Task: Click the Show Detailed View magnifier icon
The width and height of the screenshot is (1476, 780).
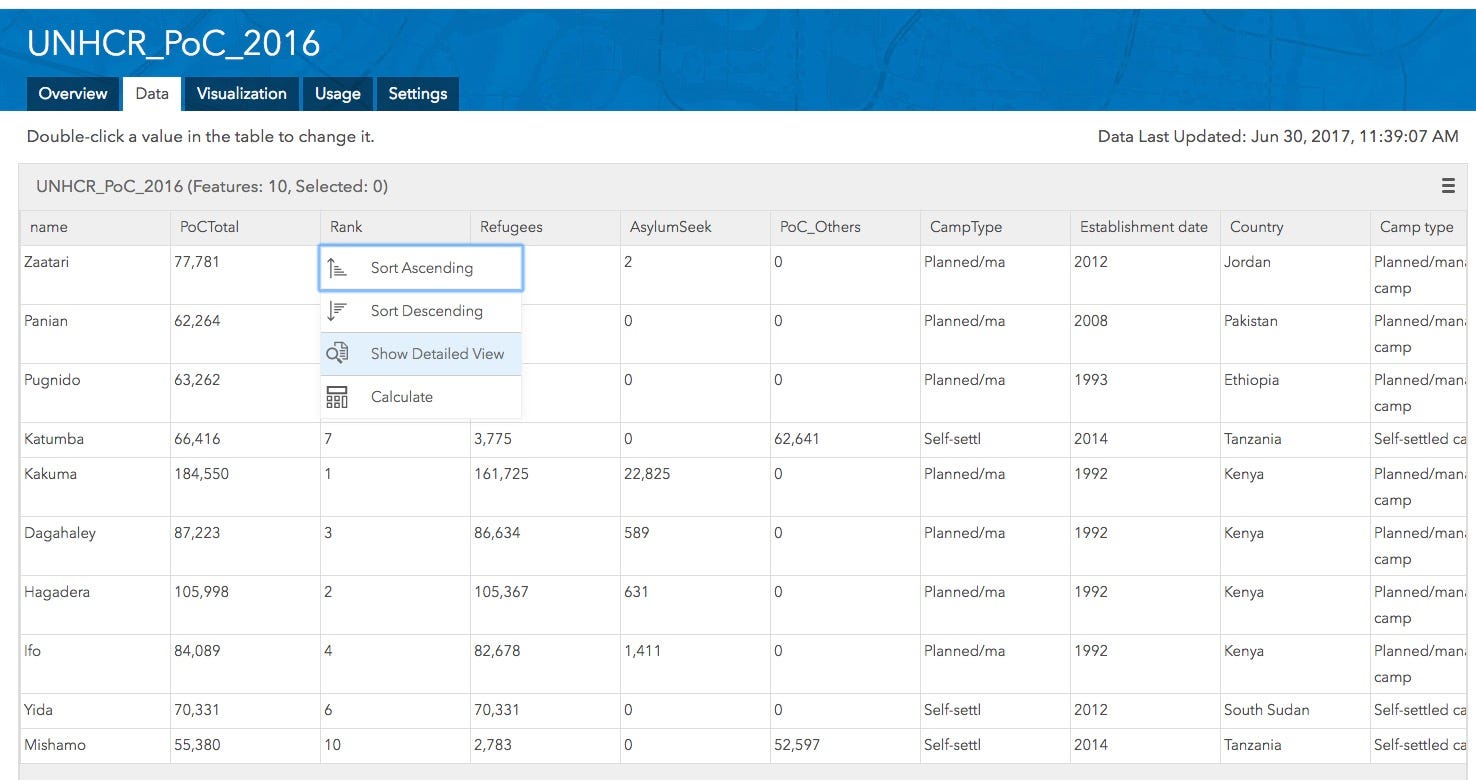Action: pos(337,354)
